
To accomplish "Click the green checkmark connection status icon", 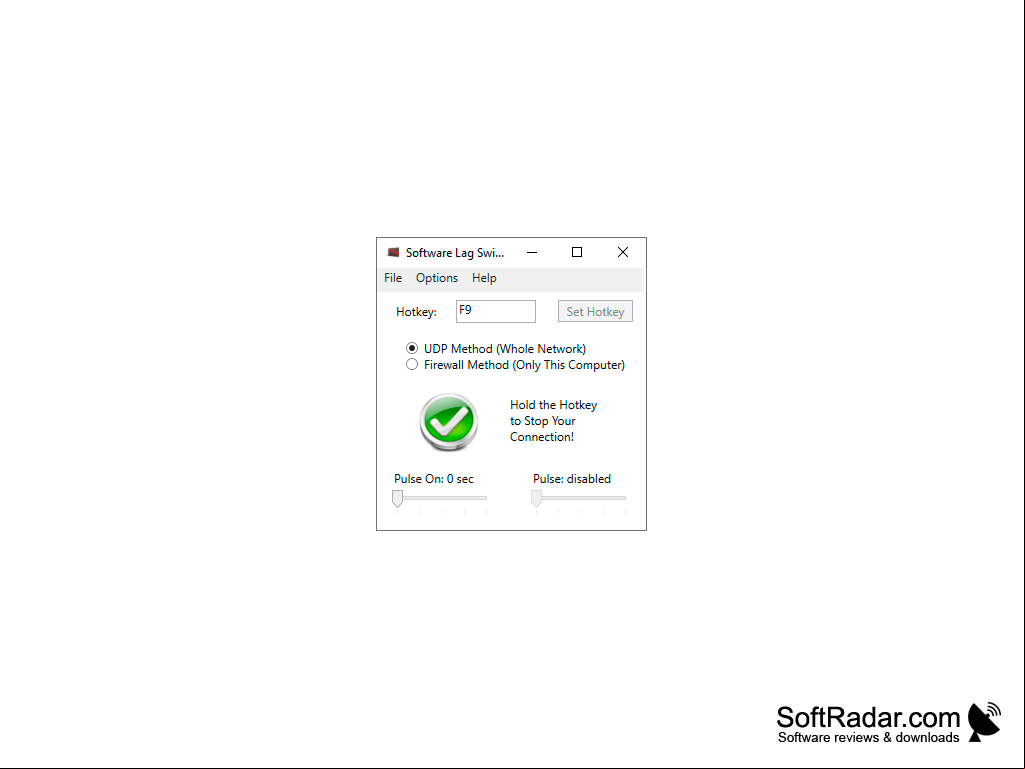I will (x=448, y=422).
